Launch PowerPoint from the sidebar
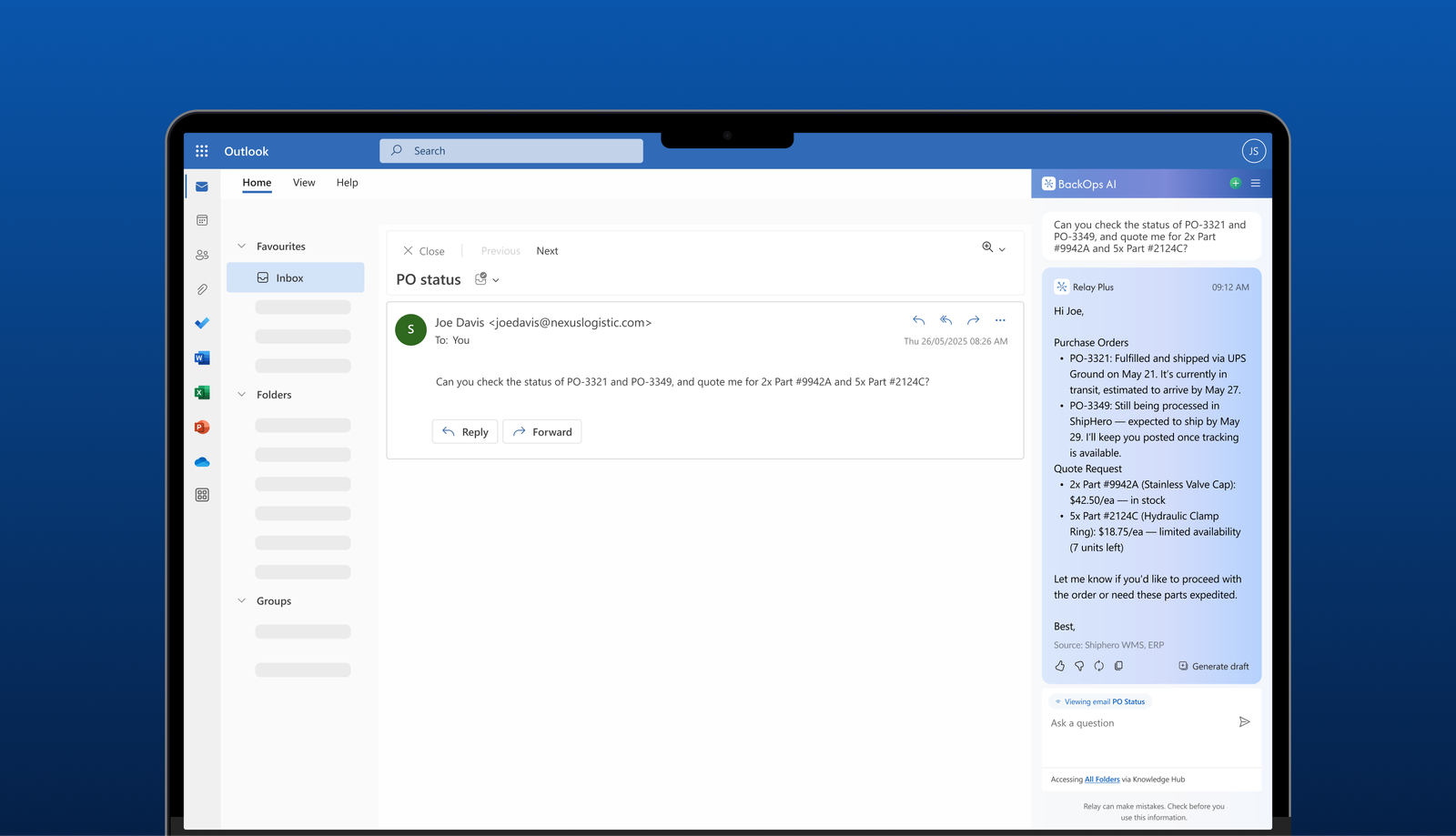This screenshot has height=836, width=1456. [202, 427]
